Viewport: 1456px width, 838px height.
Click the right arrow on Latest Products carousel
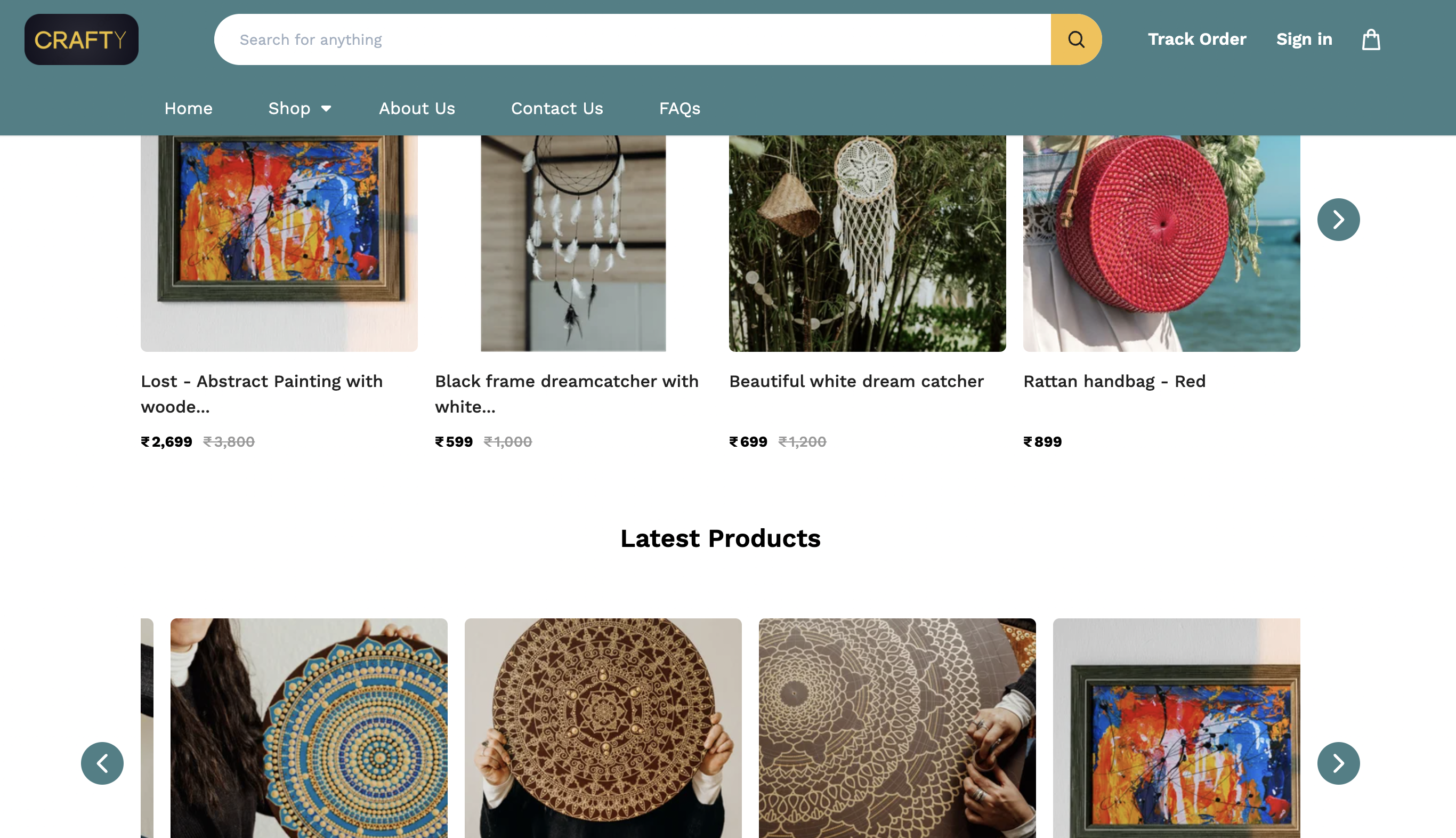[1339, 763]
